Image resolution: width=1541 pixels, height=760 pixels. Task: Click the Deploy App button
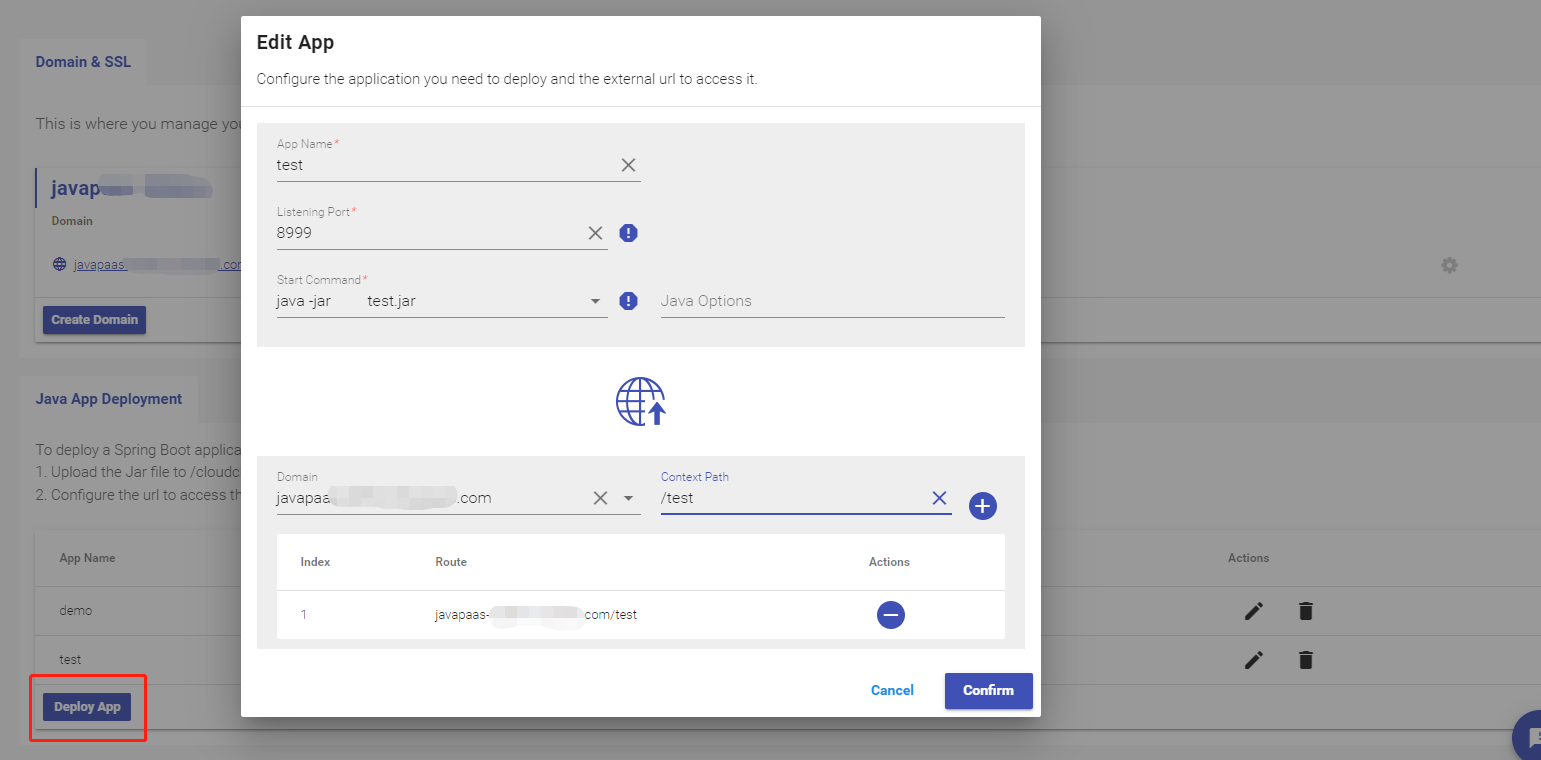tap(88, 706)
